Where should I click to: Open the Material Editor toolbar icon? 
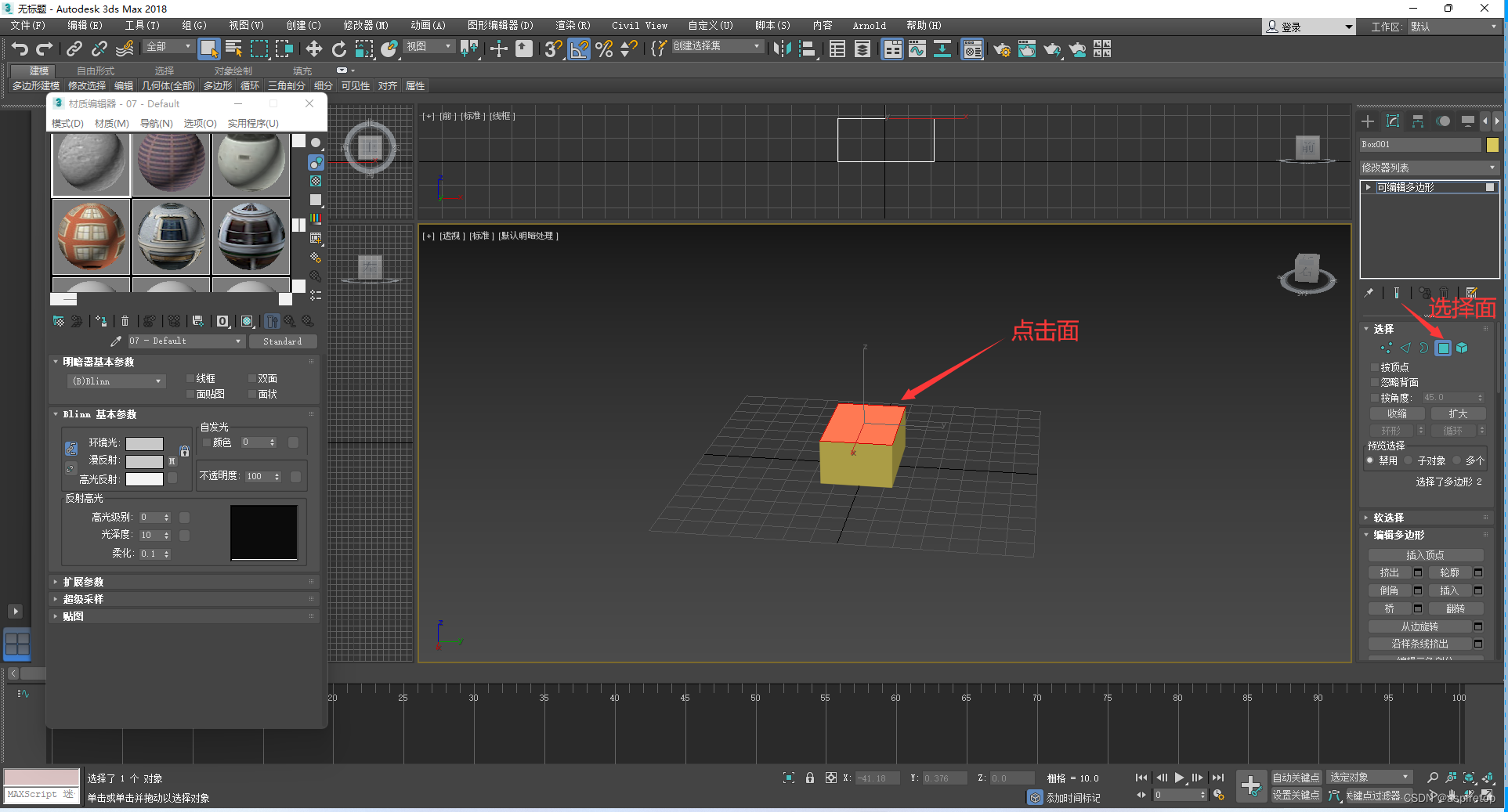972,49
